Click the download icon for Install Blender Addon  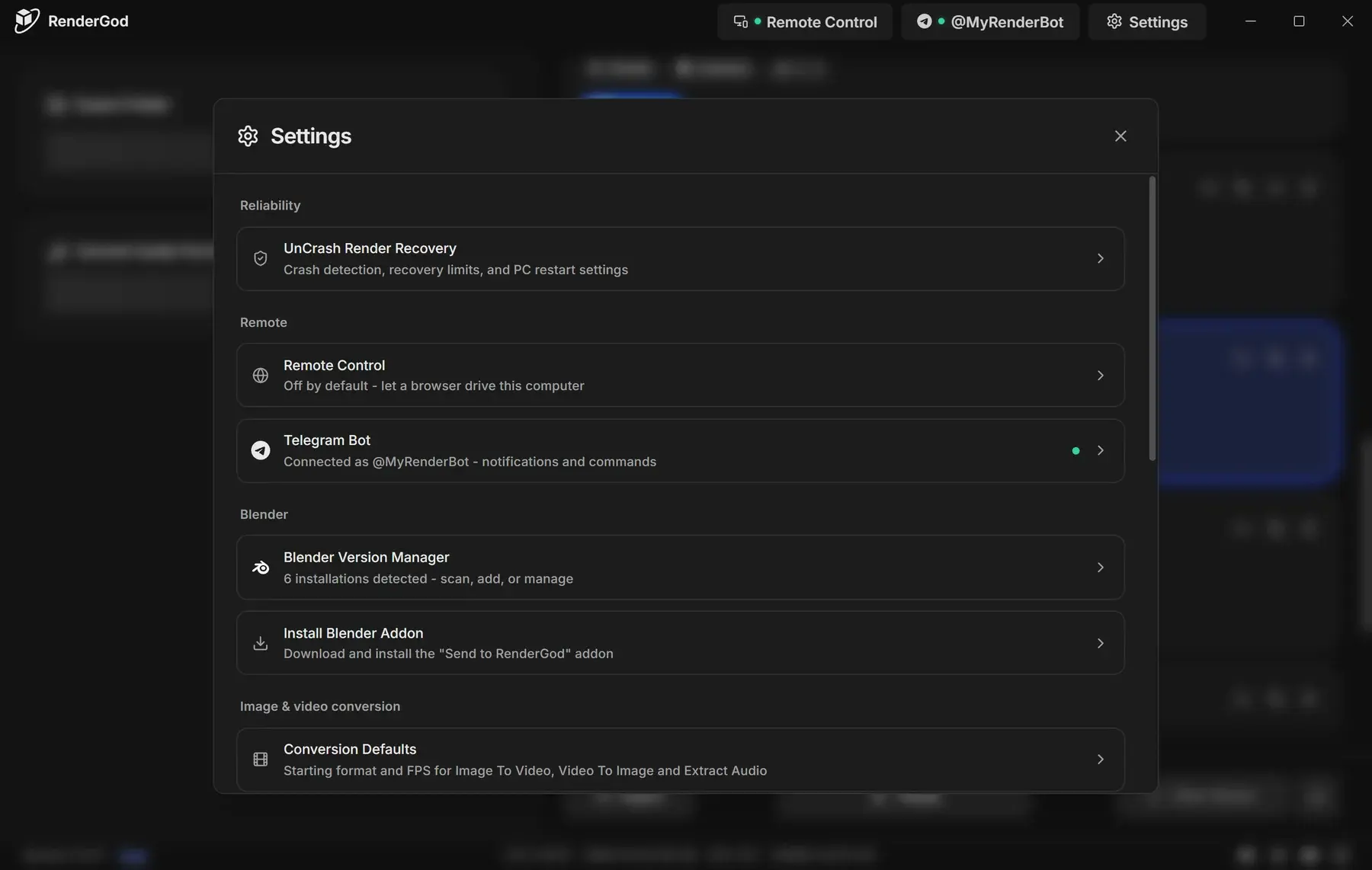tap(261, 643)
